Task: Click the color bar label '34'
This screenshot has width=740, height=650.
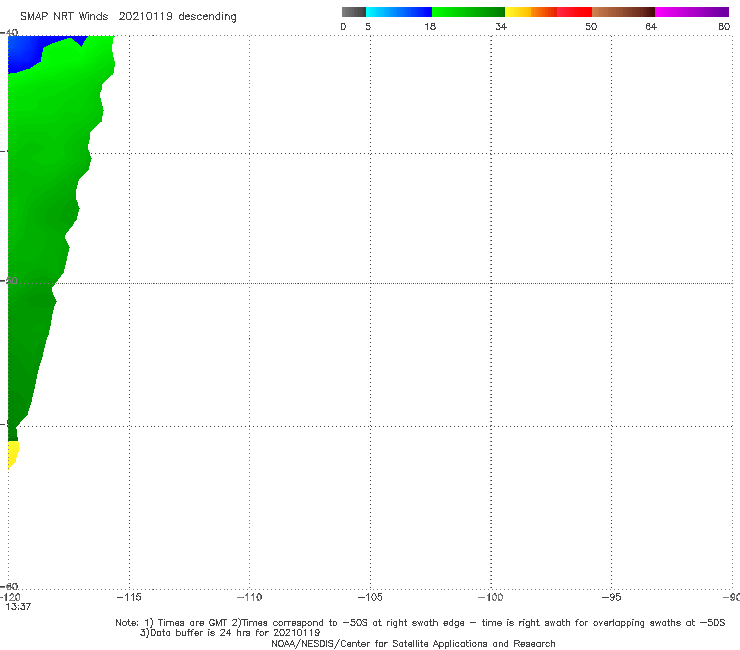Action: (x=501, y=27)
